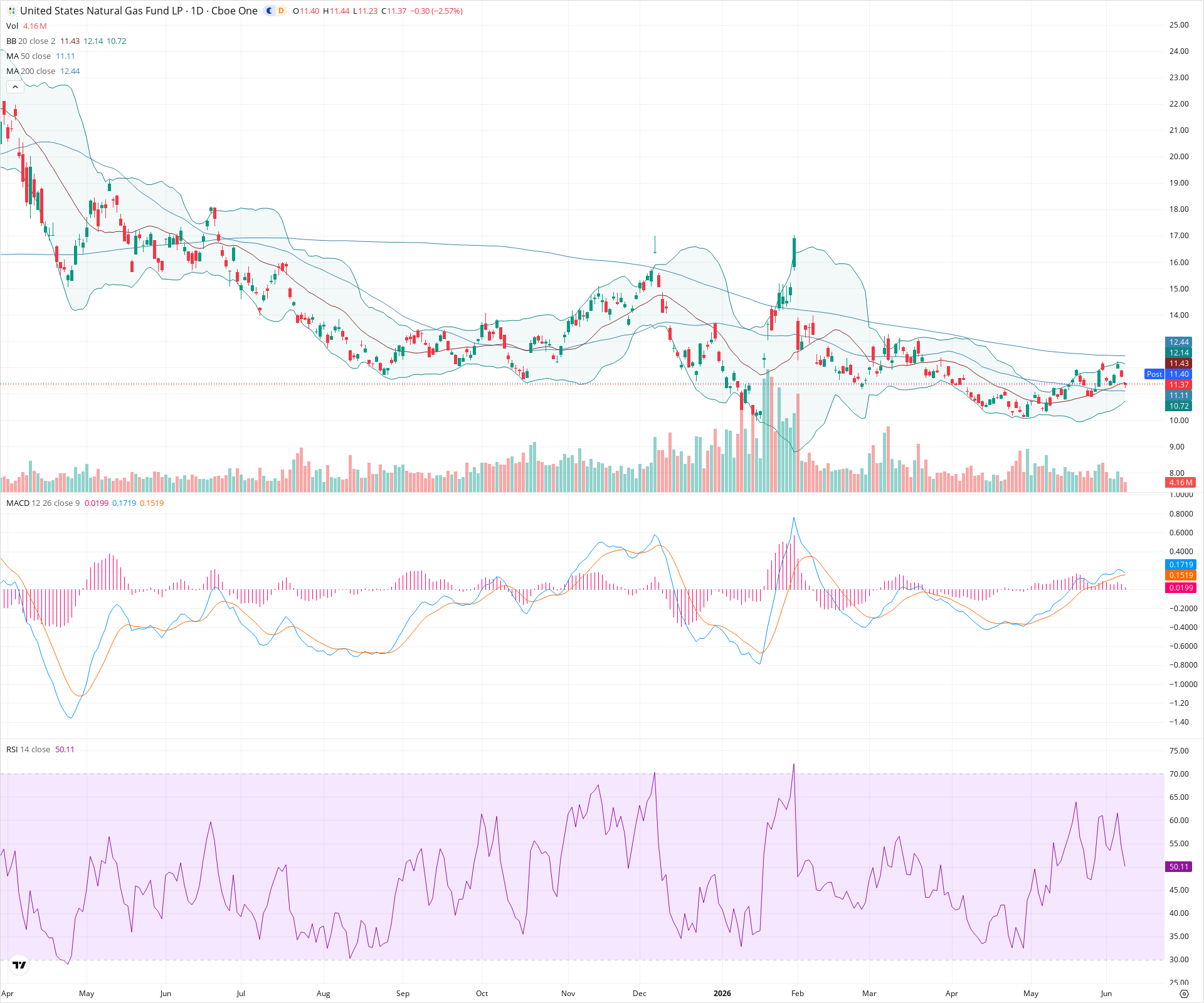Click the 11.43 basis price tag

coord(1178,363)
